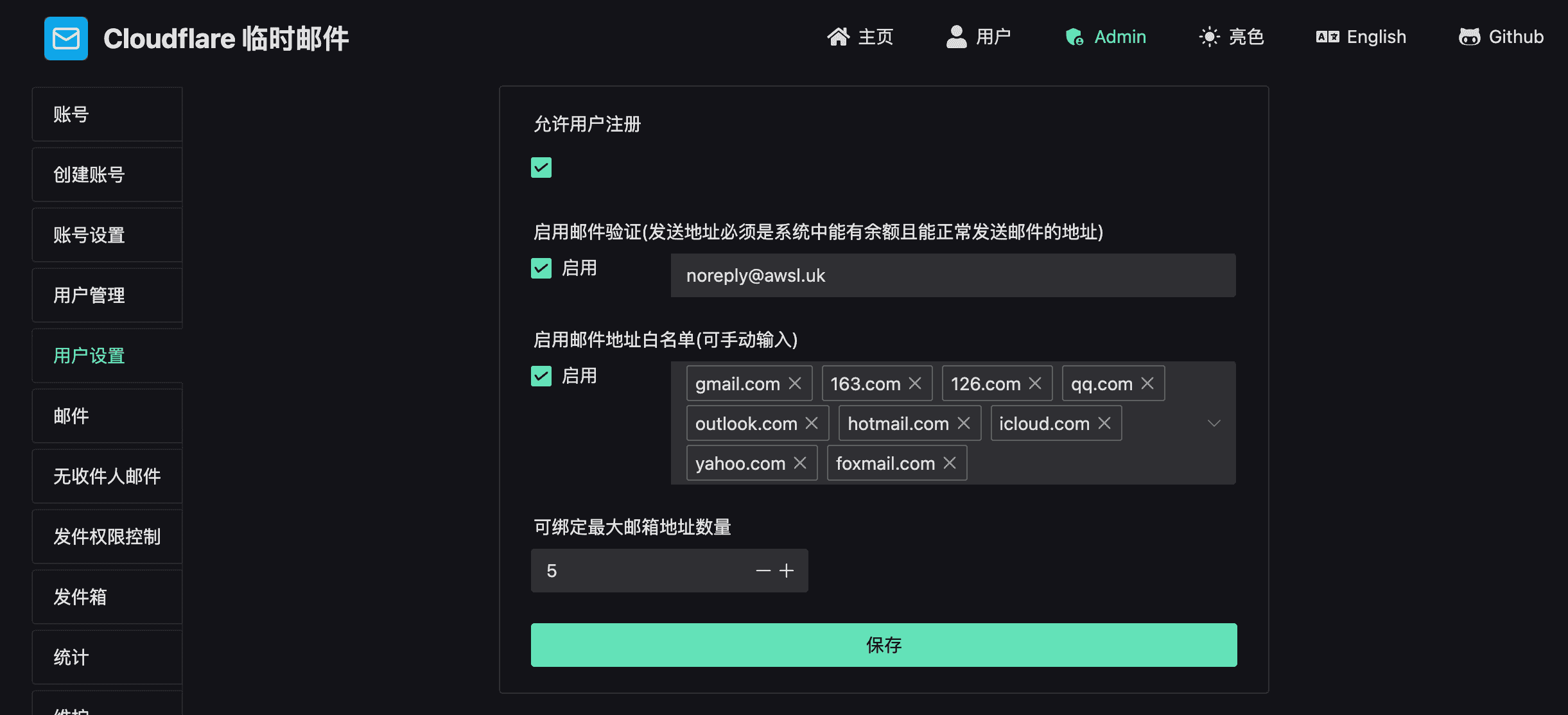Expand the whitelist domain dropdown arrow
1568x715 pixels.
pyautogui.click(x=1214, y=423)
